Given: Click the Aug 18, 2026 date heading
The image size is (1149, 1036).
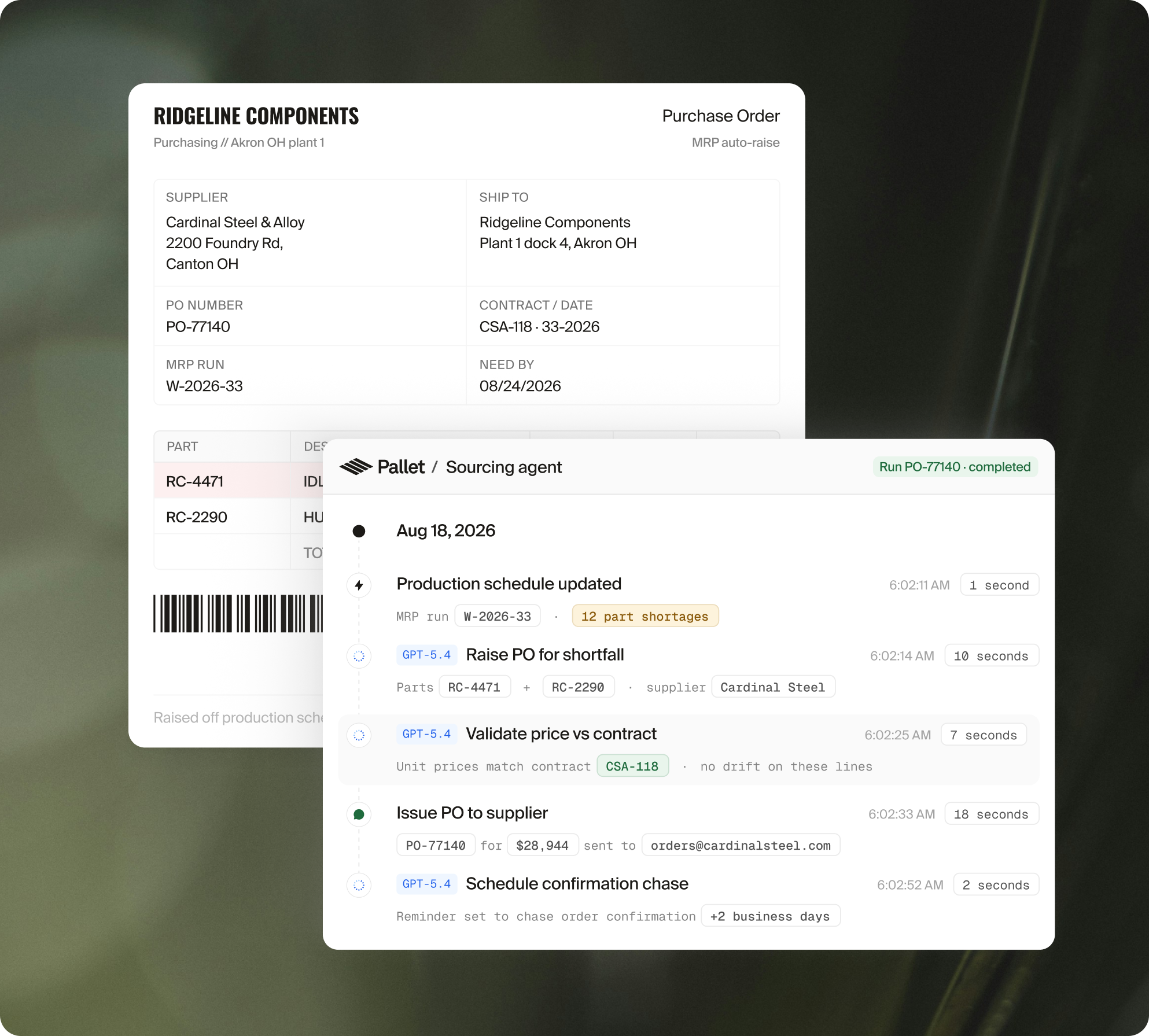Looking at the screenshot, I should tap(446, 531).
